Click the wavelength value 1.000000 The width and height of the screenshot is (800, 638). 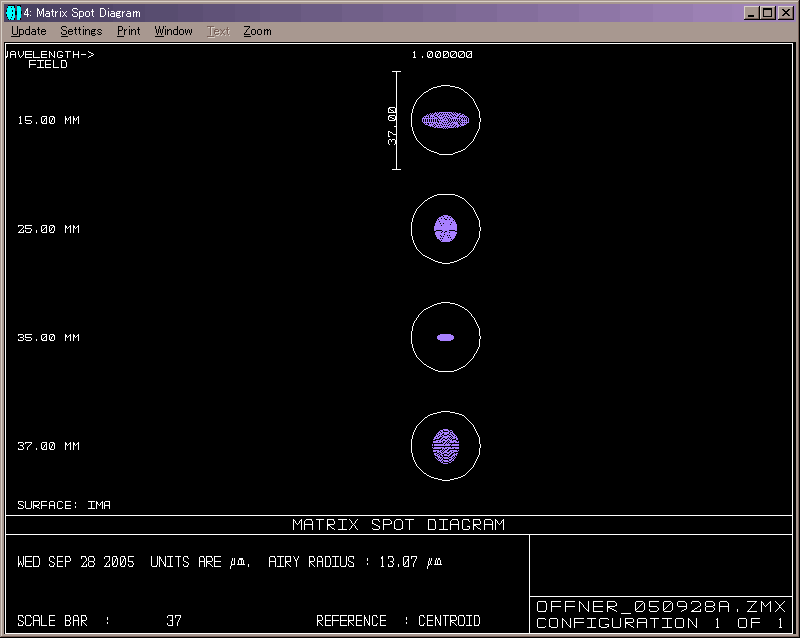click(x=442, y=55)
